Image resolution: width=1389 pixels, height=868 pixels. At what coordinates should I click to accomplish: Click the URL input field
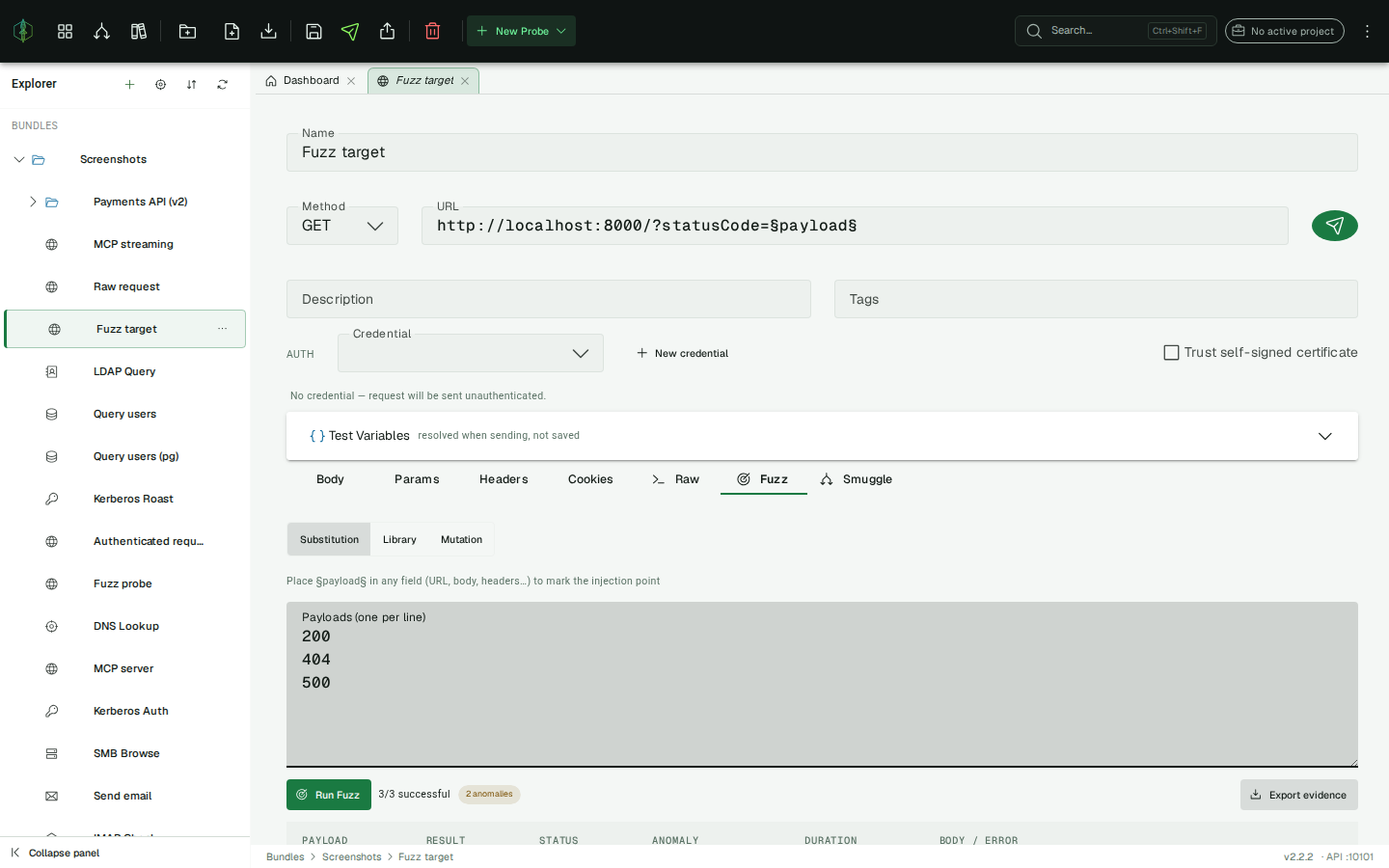855,226
